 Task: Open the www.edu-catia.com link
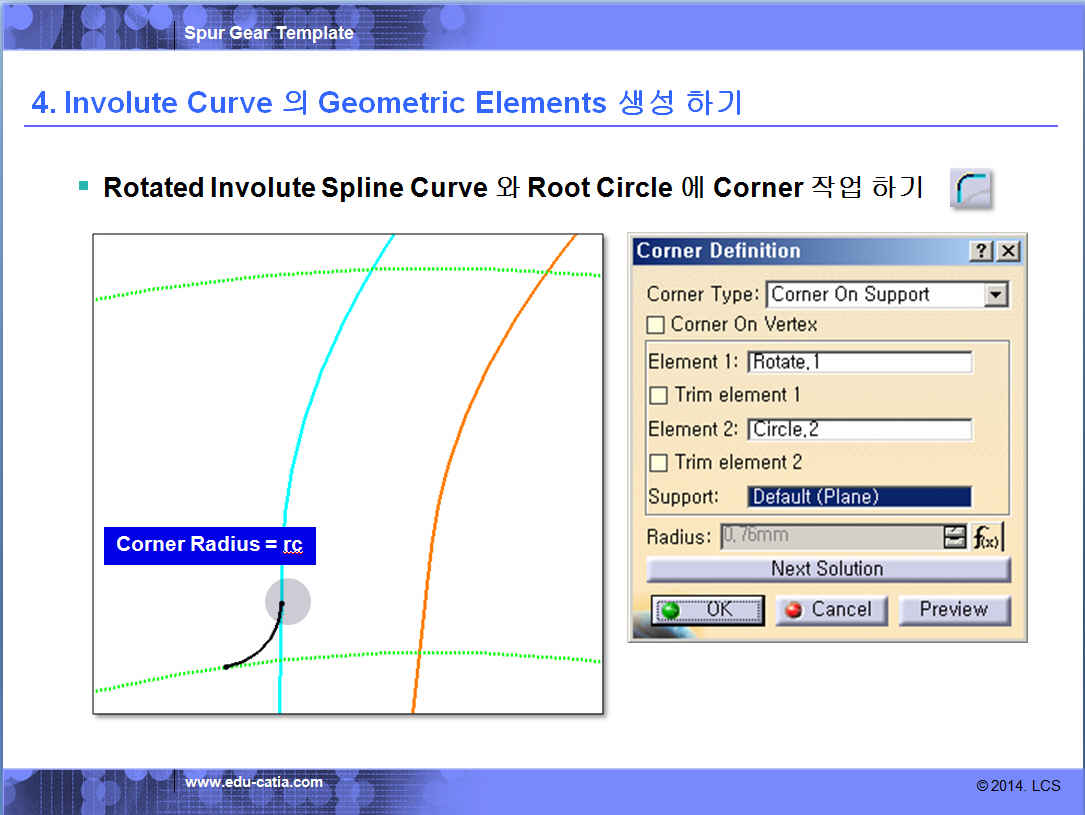254,782
